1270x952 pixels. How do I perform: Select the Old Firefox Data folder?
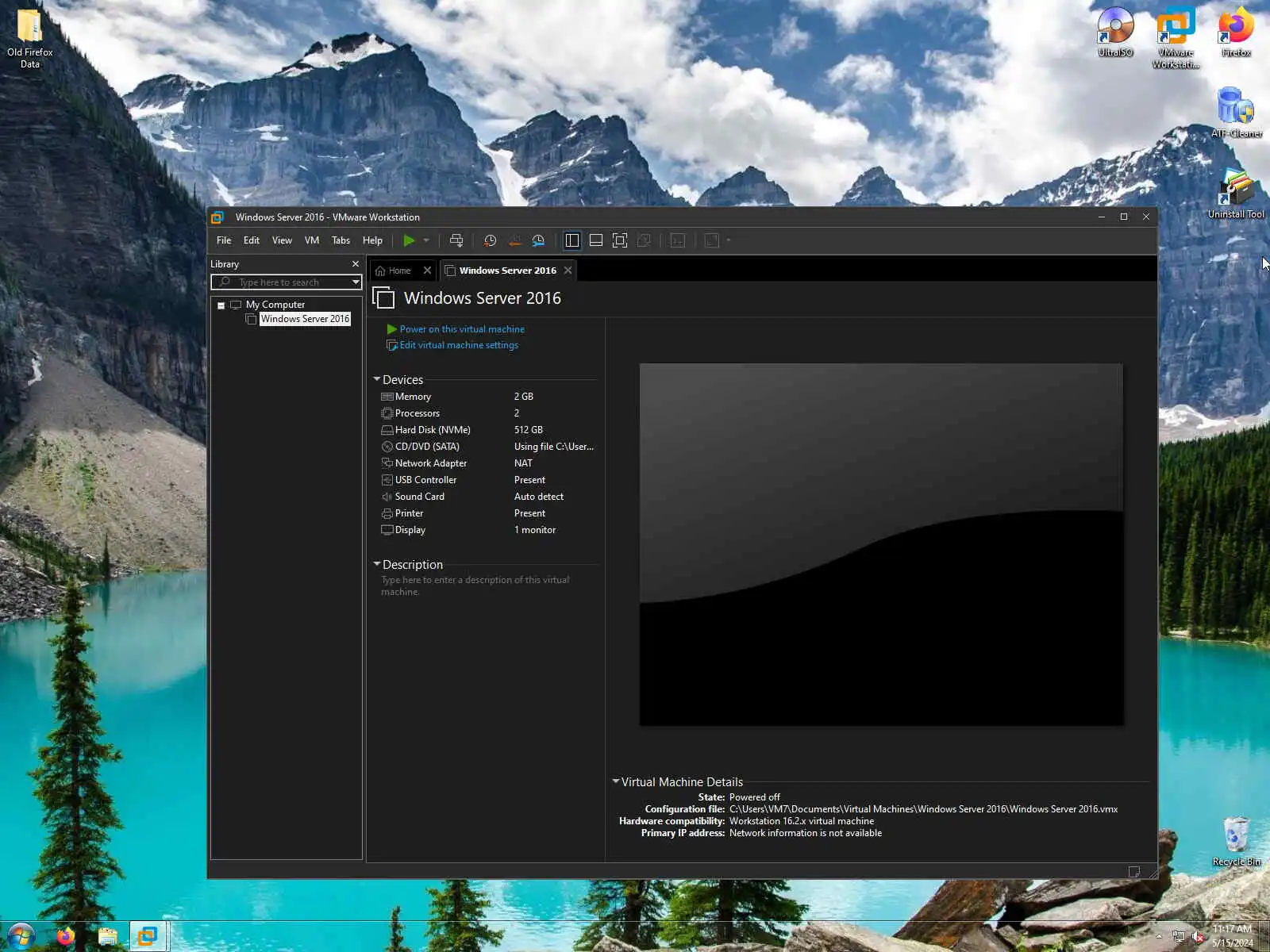30,37
